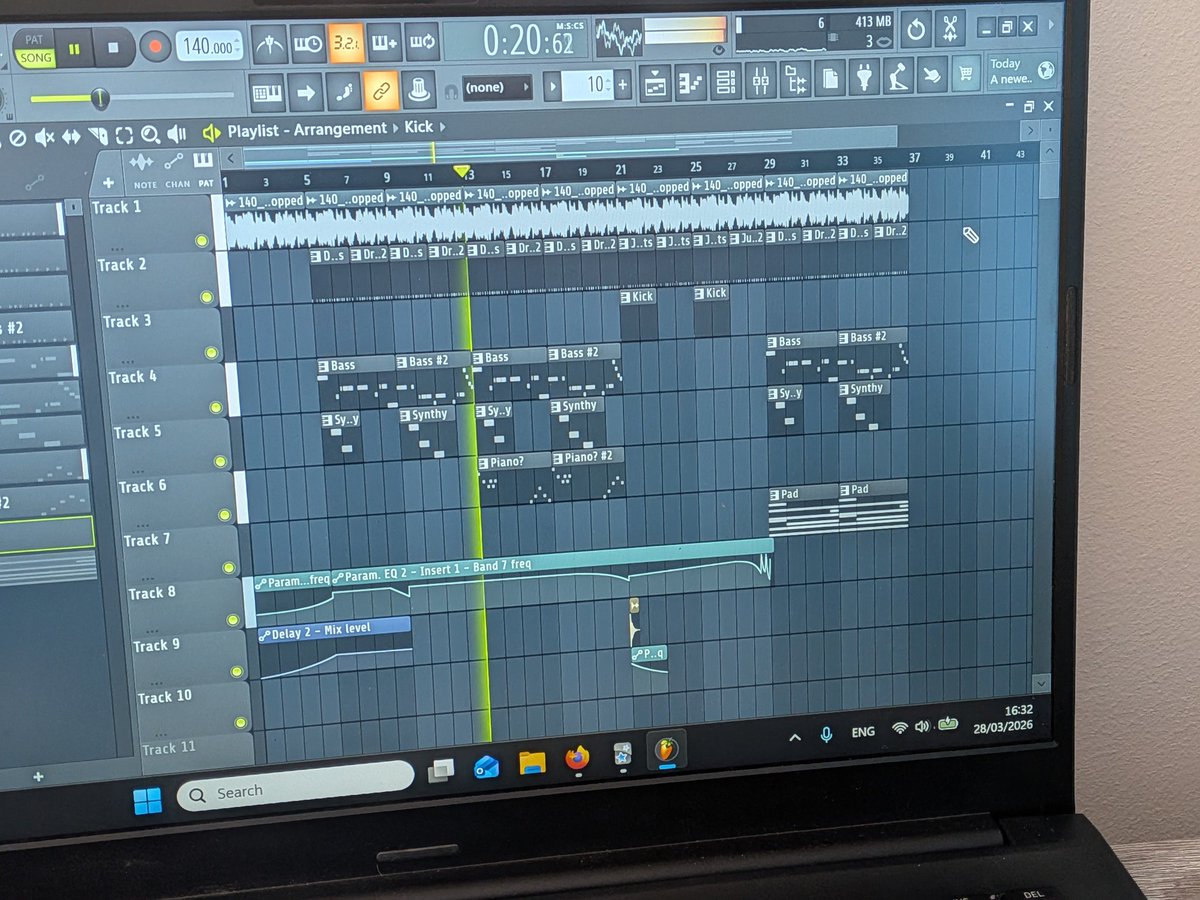
Task: Click the step editing arrow icon
Action: [x=305, y=91]
